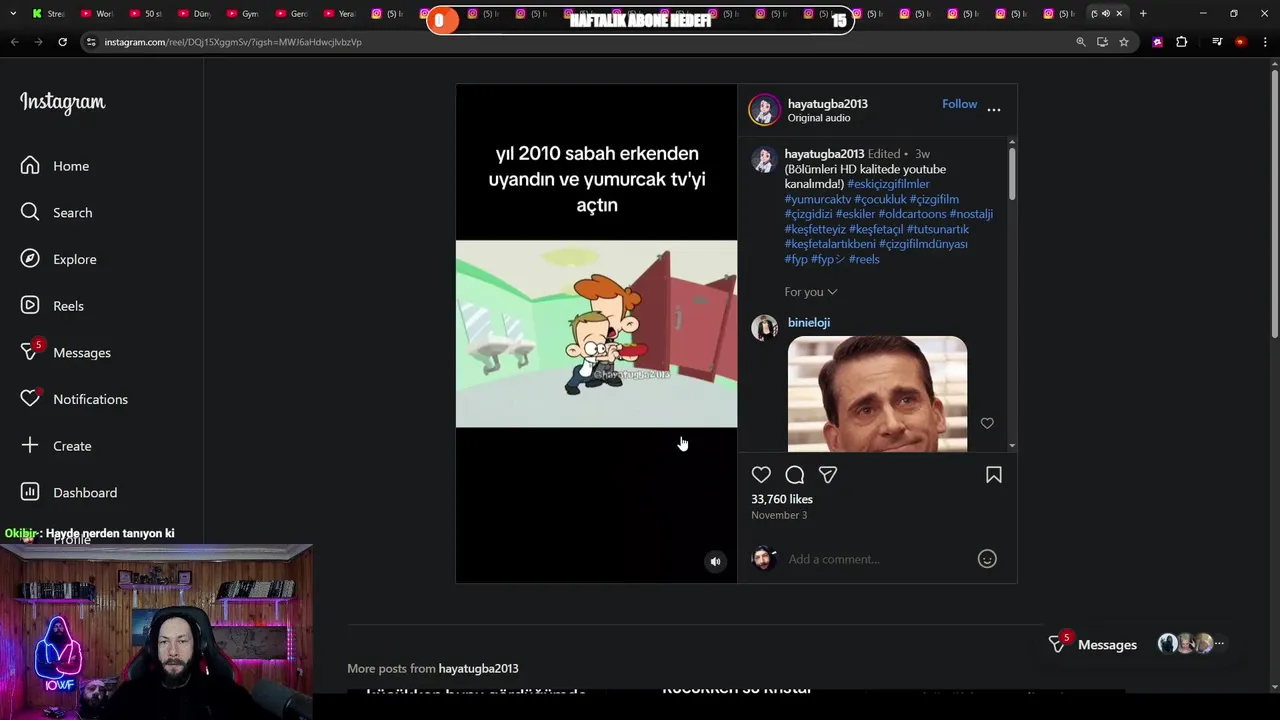Expand the For you comments dropdown
This screenshot has height=720, width=1280.
[811, 292]
